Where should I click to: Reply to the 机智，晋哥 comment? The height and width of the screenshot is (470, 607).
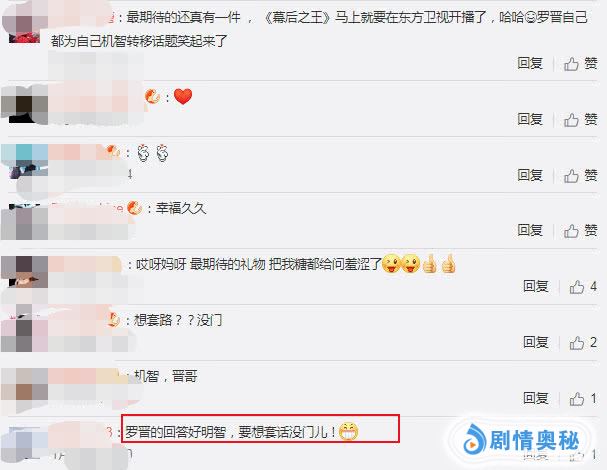click(536, 398)
